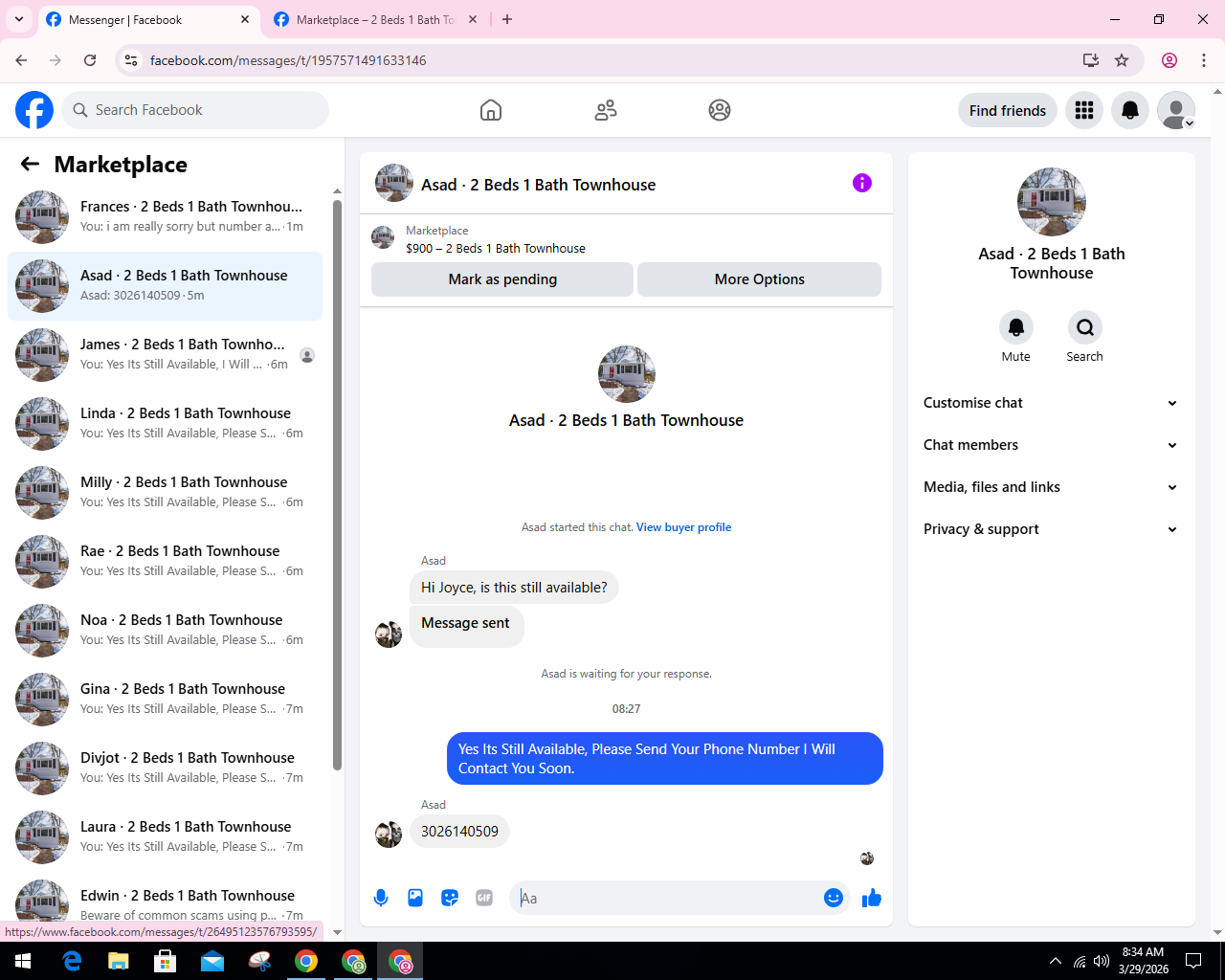Expand Media, files and links section

(1051, 487)
